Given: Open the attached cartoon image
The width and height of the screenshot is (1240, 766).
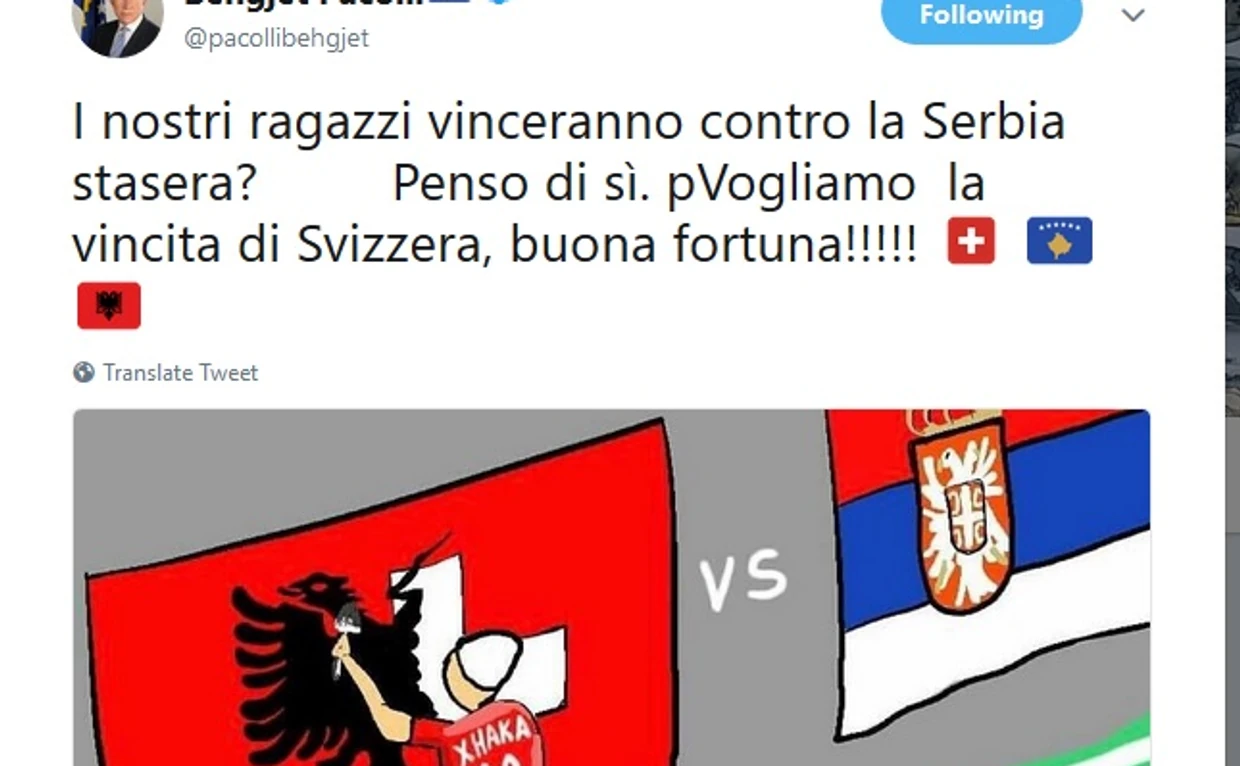Looking at the screenshot, I should click(611, 588).
